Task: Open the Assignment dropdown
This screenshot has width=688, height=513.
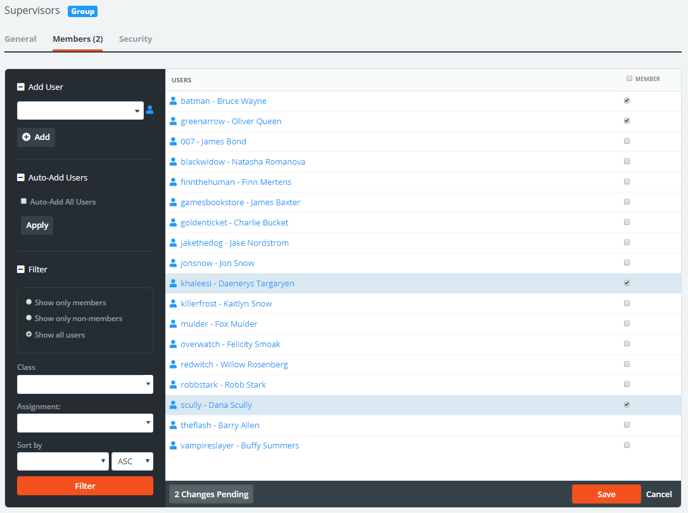Action: 85,423
